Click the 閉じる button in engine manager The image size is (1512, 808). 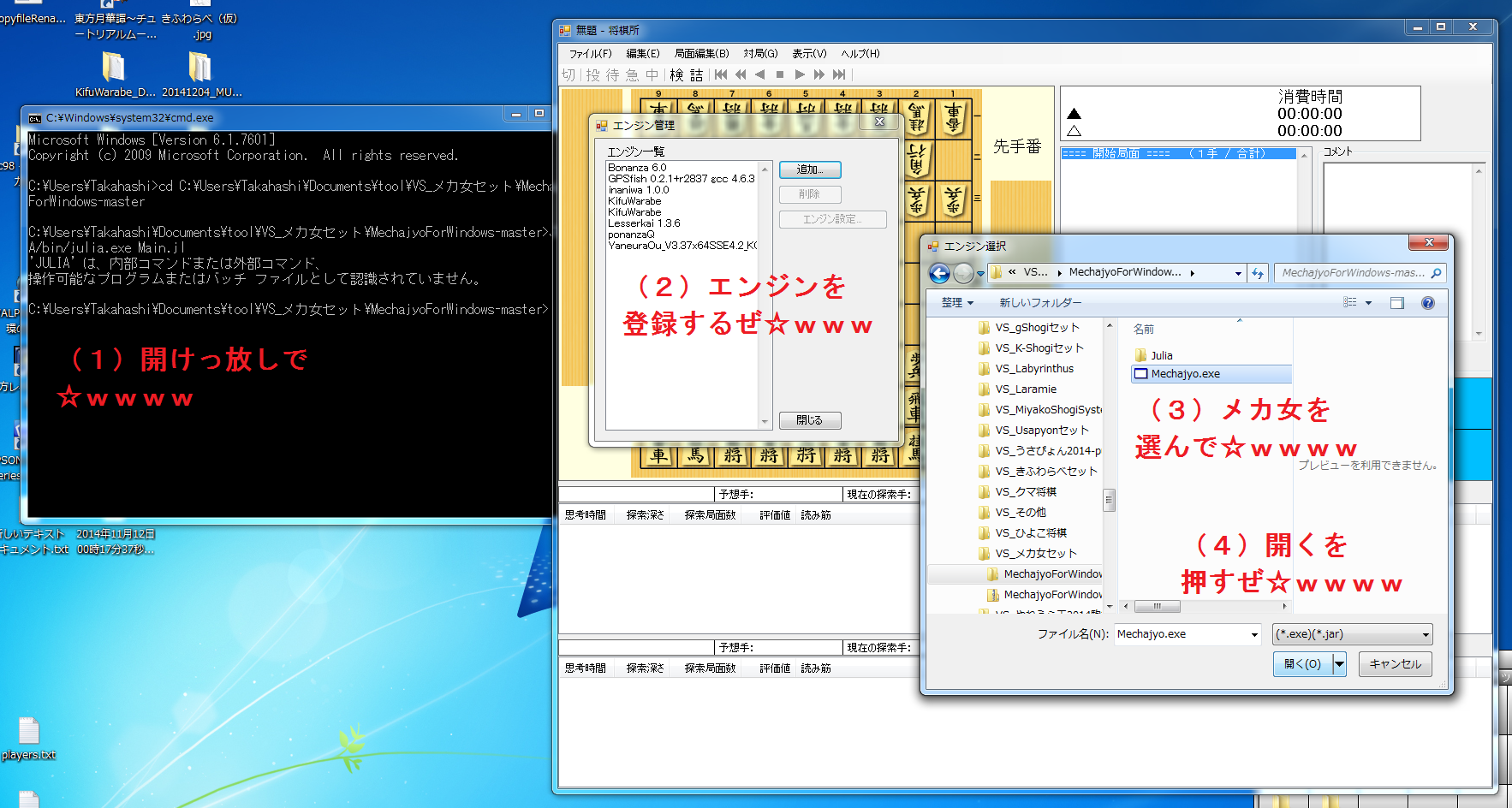tap(810, 420)
